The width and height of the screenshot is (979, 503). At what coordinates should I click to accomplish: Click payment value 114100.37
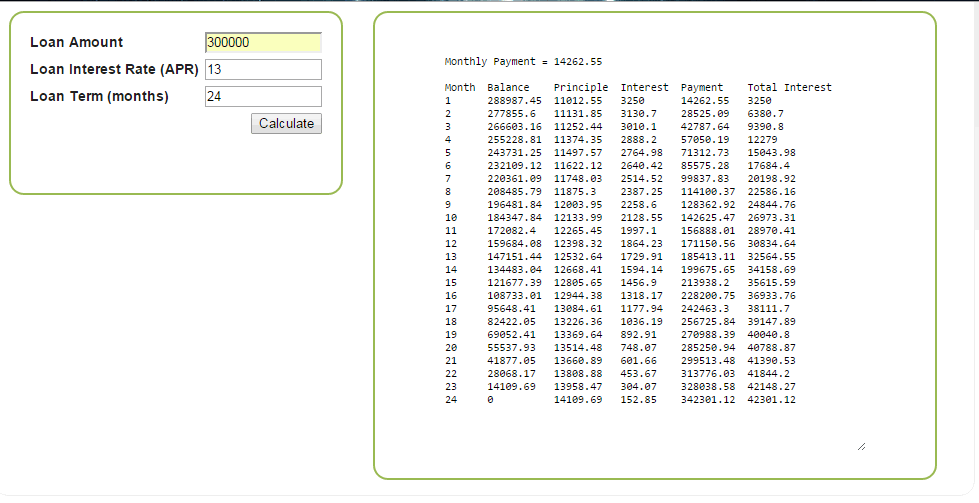(x=708, y=192)
